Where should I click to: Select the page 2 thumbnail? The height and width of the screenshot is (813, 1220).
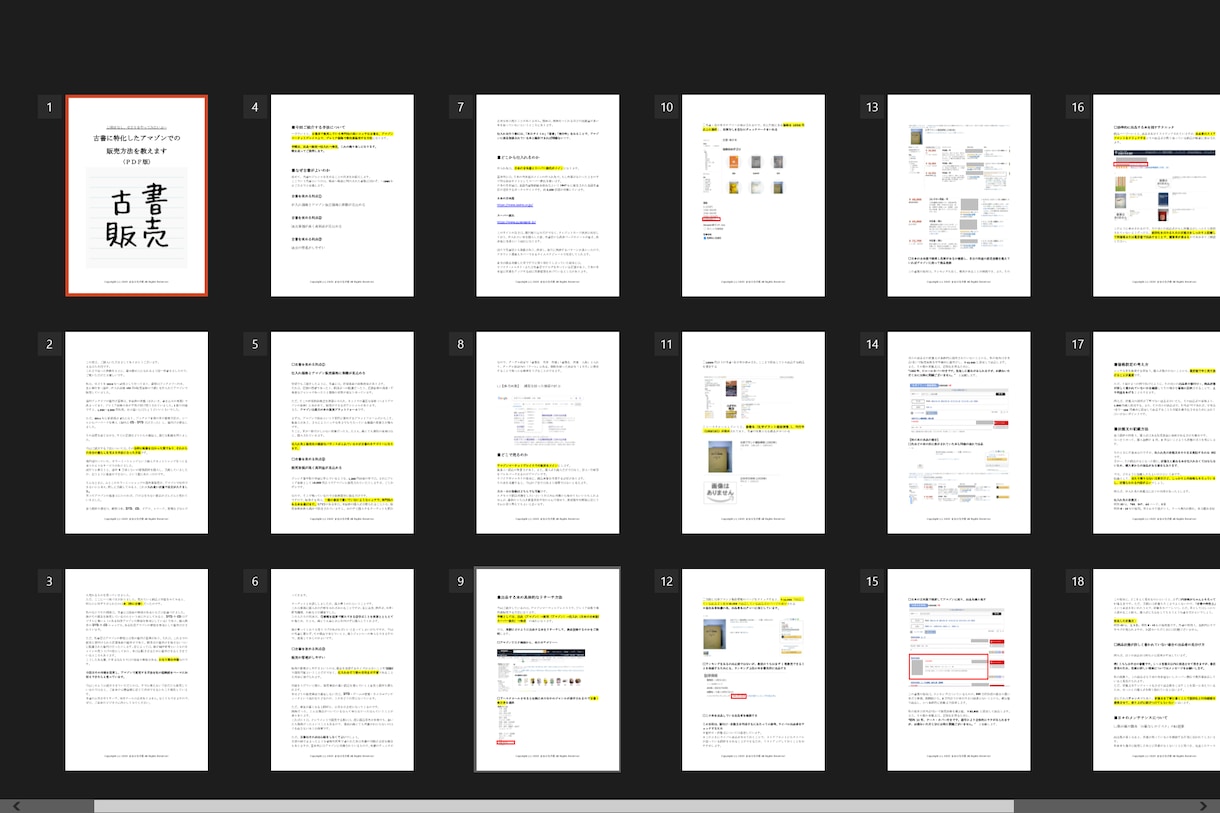pos(137,434)
